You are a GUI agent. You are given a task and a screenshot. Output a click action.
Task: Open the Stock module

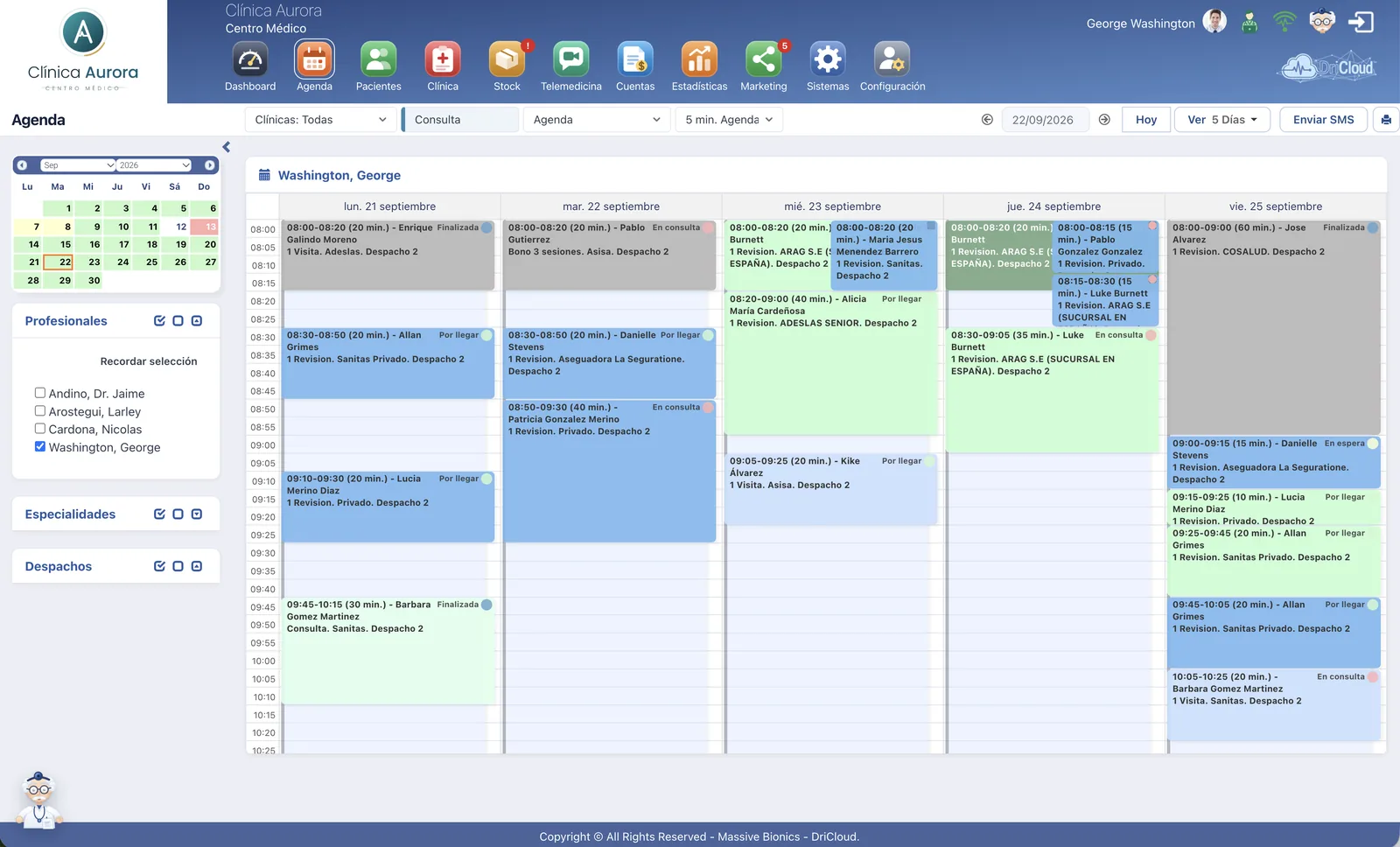point(507,60)
